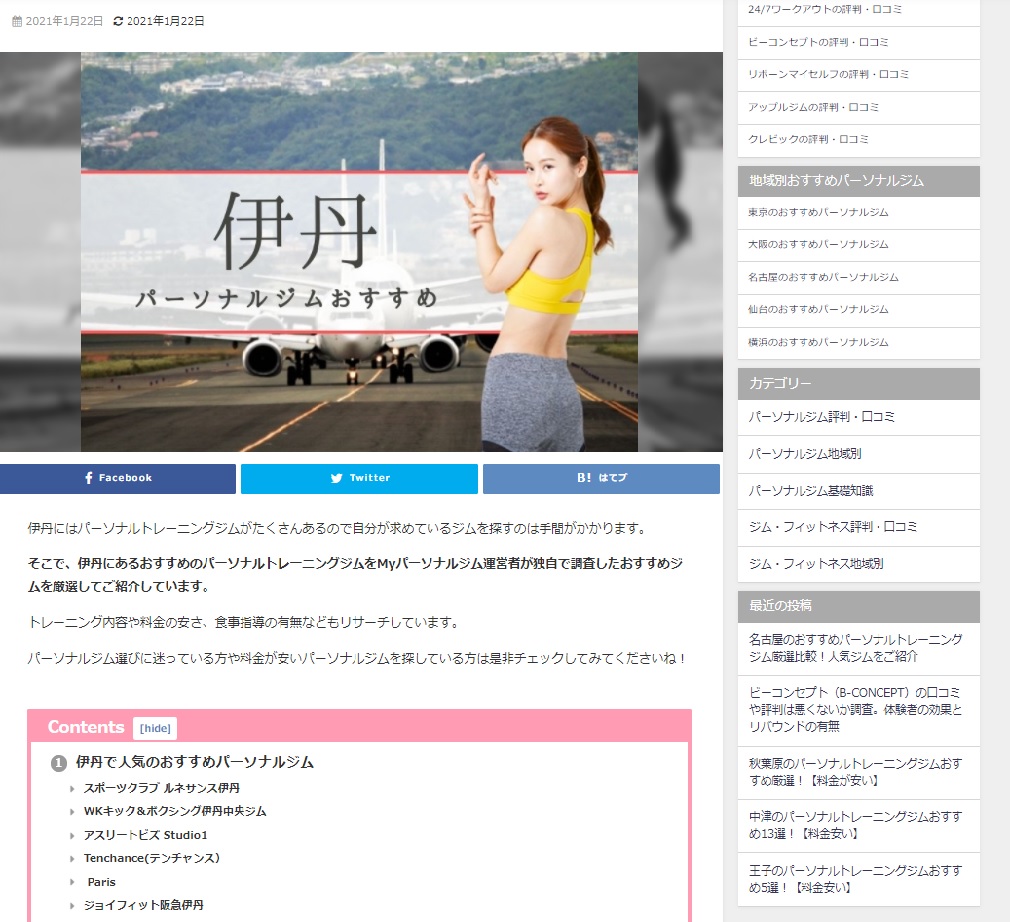Click the 伊丹 featured header image
Image resolution: width=1010 pixels, height=922 pixels.
coord(359,252)
